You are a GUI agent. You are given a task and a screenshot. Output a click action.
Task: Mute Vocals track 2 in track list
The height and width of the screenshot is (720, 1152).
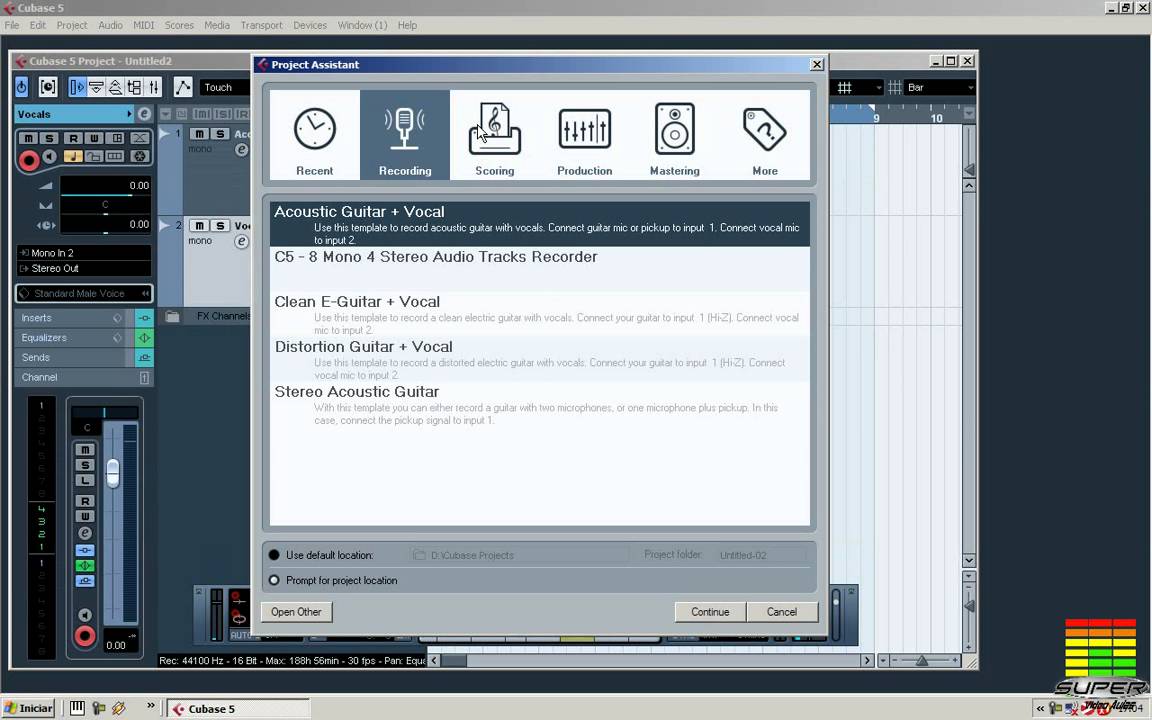[x=199, y=226]
